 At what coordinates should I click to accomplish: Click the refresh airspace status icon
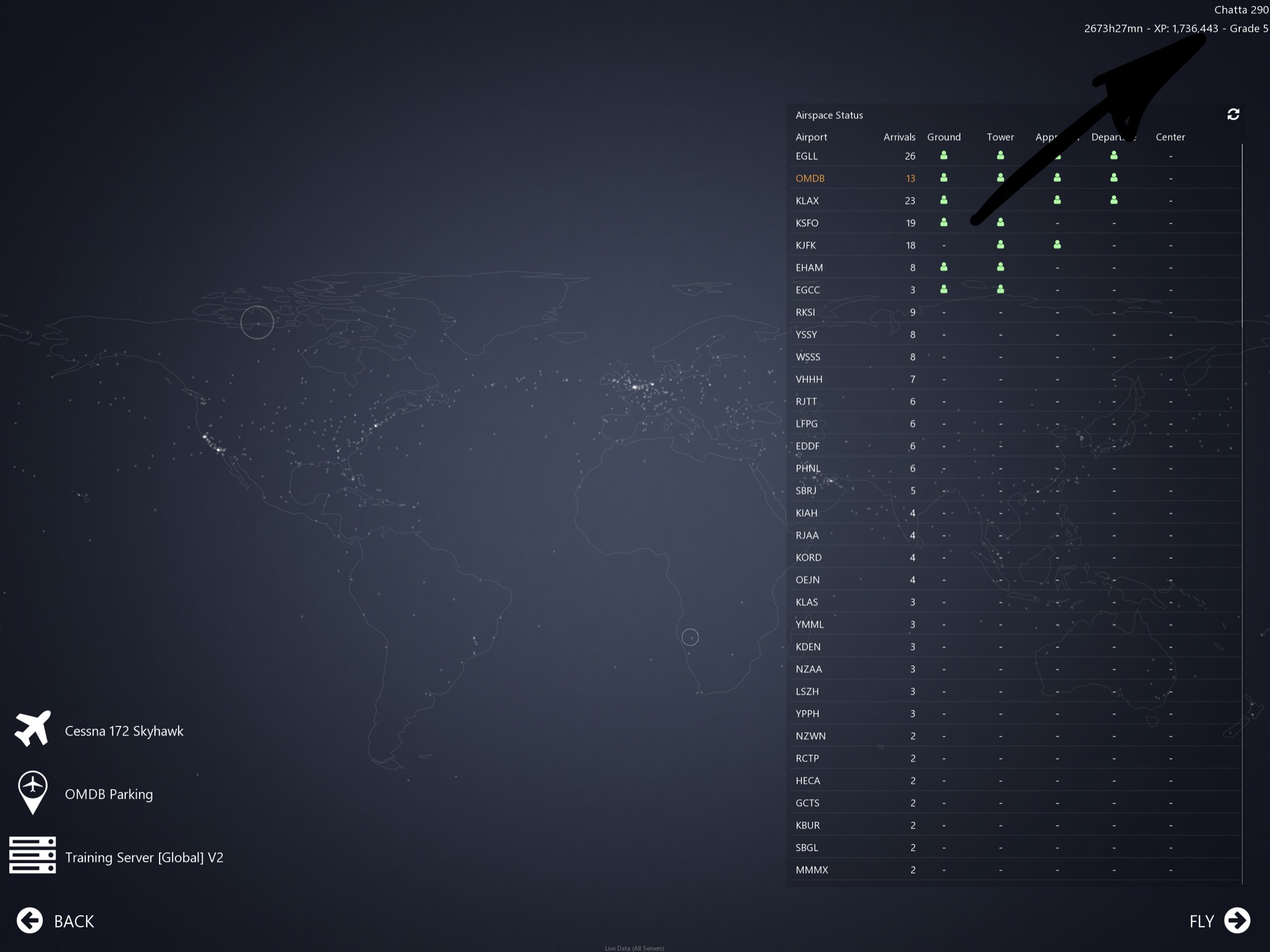(x=1233, y=114)
